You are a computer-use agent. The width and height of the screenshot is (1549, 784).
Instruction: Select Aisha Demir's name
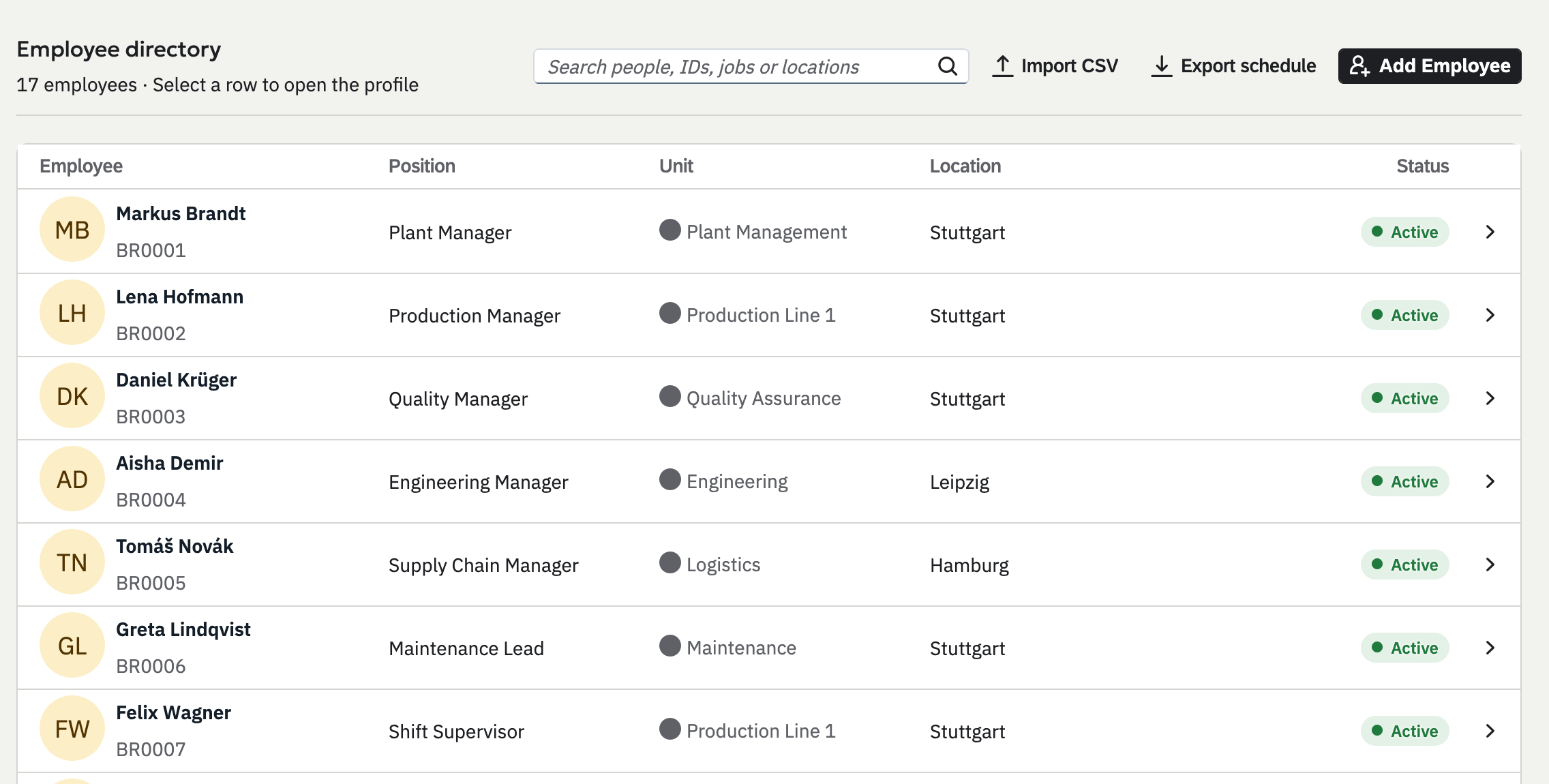pos(169,463)
